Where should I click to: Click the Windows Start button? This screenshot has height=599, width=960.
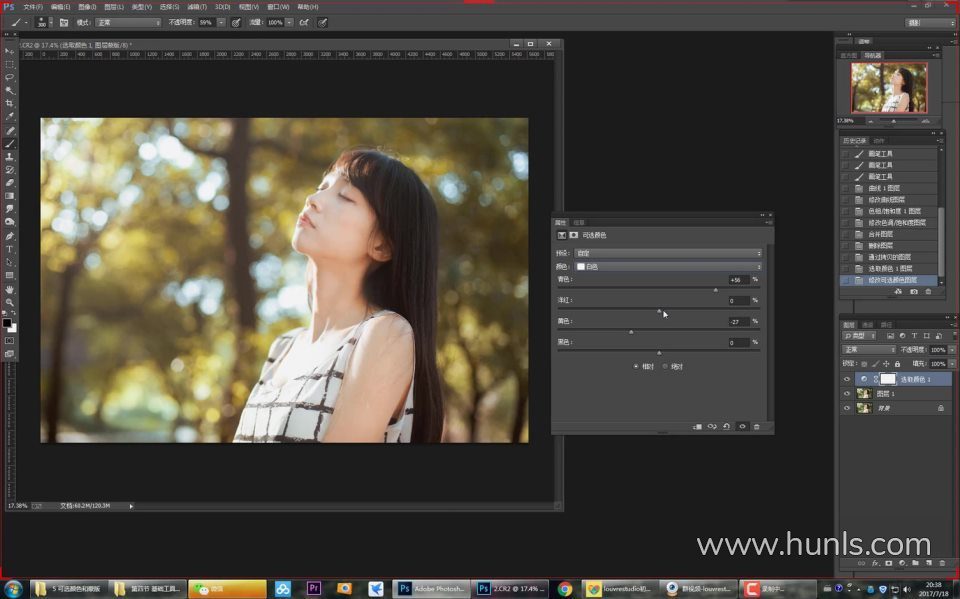pos(12,589)
